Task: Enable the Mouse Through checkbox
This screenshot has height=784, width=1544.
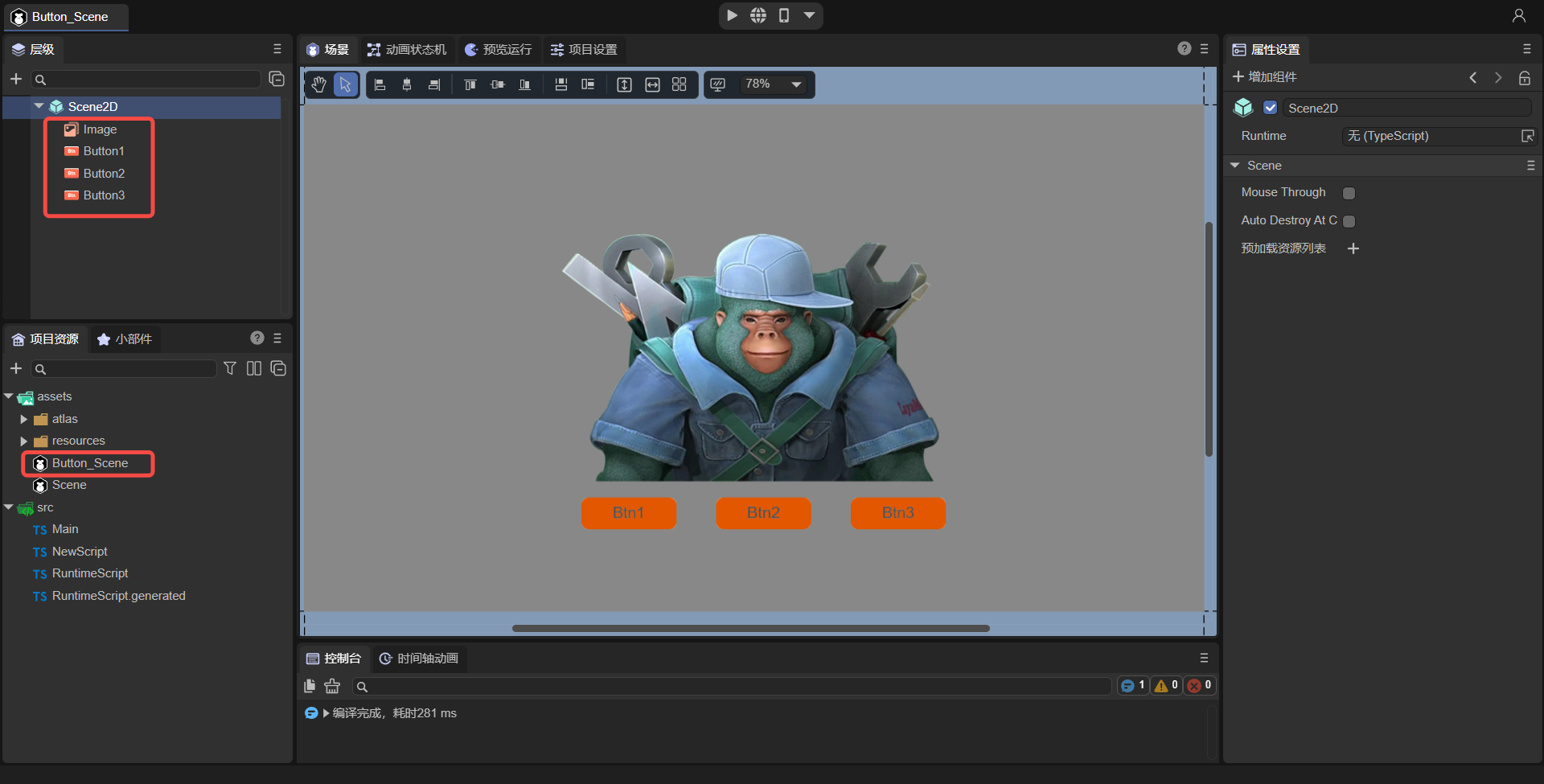Action: coord(1349,193)
